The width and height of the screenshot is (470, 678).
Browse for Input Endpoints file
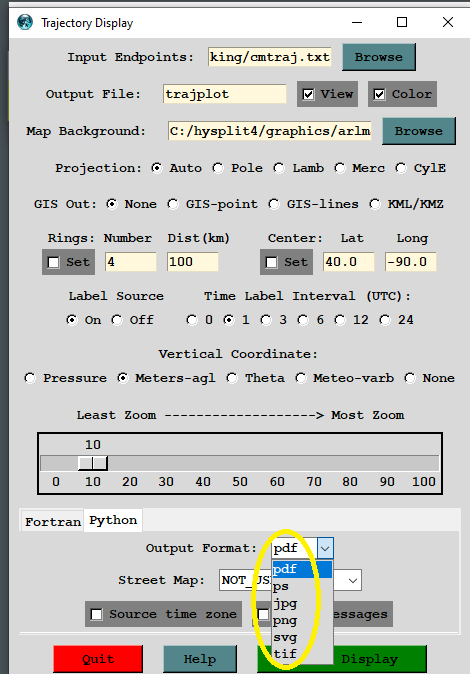tap(379, 57)
